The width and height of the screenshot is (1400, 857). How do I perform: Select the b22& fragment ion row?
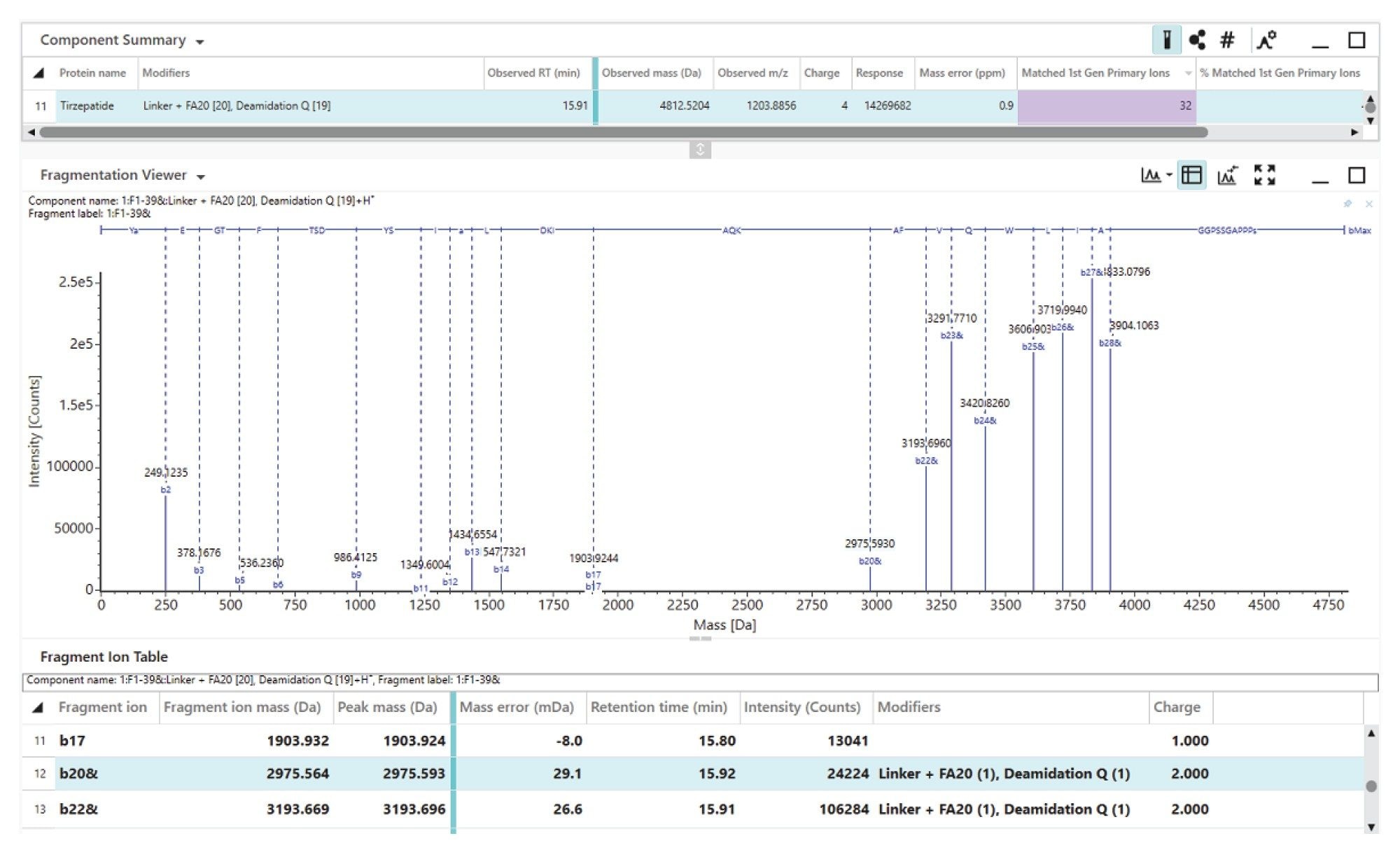(x=693, y=809)
